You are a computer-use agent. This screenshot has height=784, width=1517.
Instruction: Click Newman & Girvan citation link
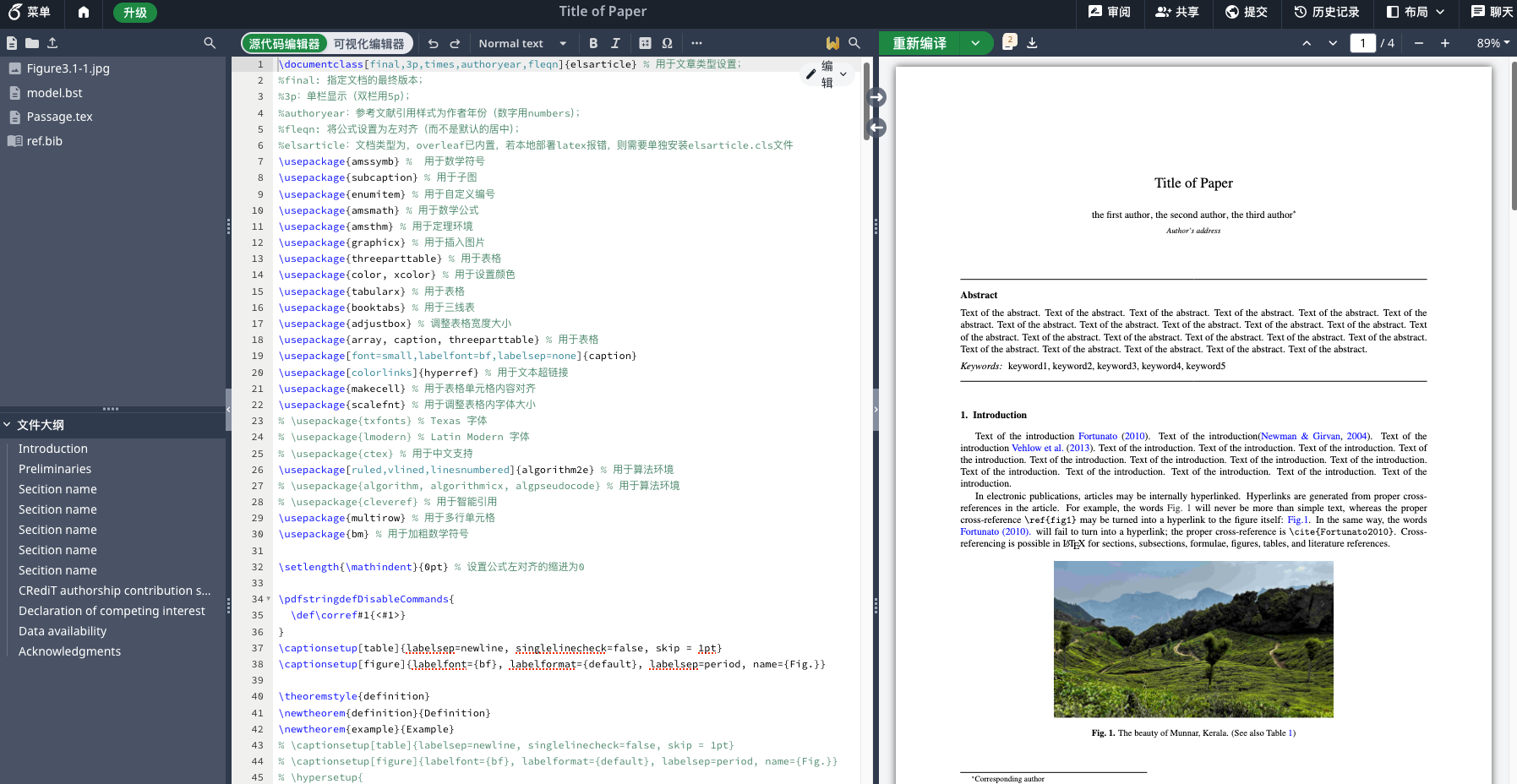tap(1313, 436)
